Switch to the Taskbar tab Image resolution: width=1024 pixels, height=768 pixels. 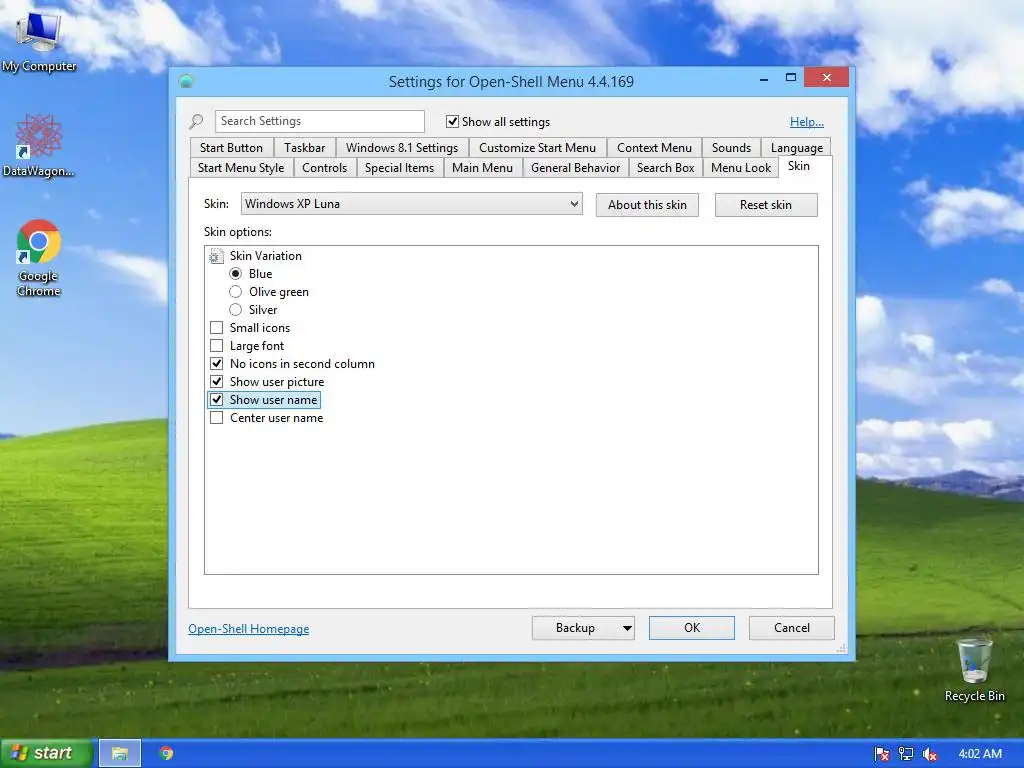pos(304,148)
